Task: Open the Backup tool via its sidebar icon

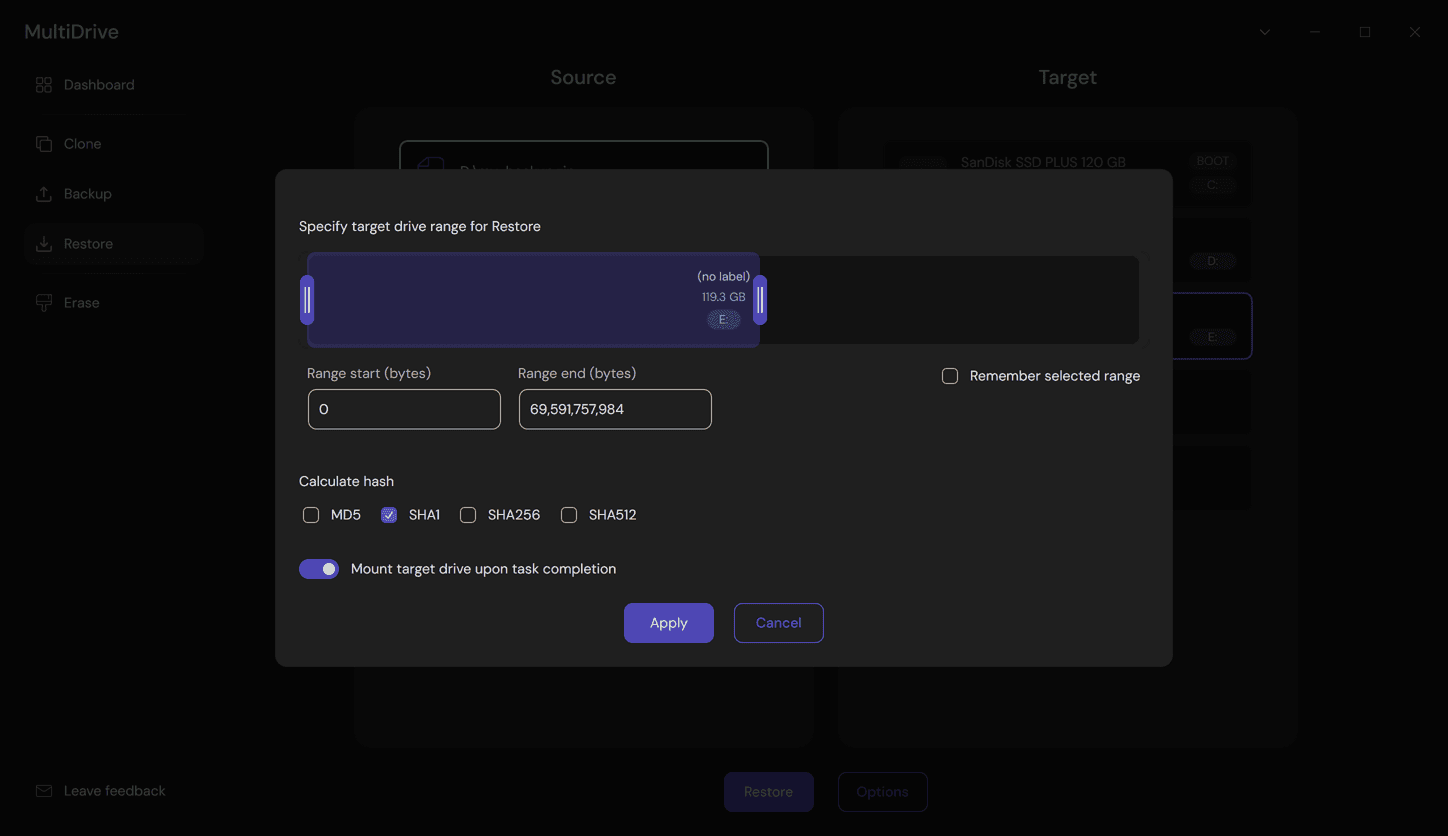Action: point(43,193)
